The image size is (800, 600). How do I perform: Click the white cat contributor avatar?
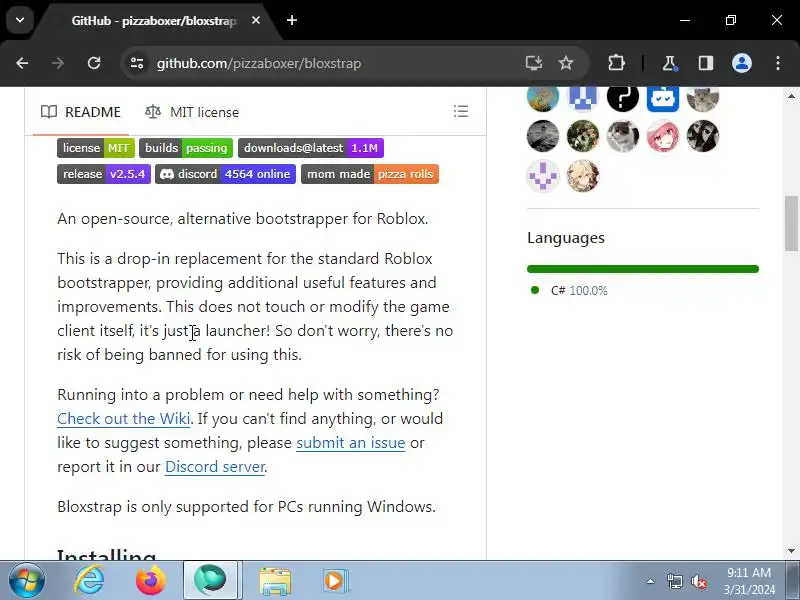point(622,136)
